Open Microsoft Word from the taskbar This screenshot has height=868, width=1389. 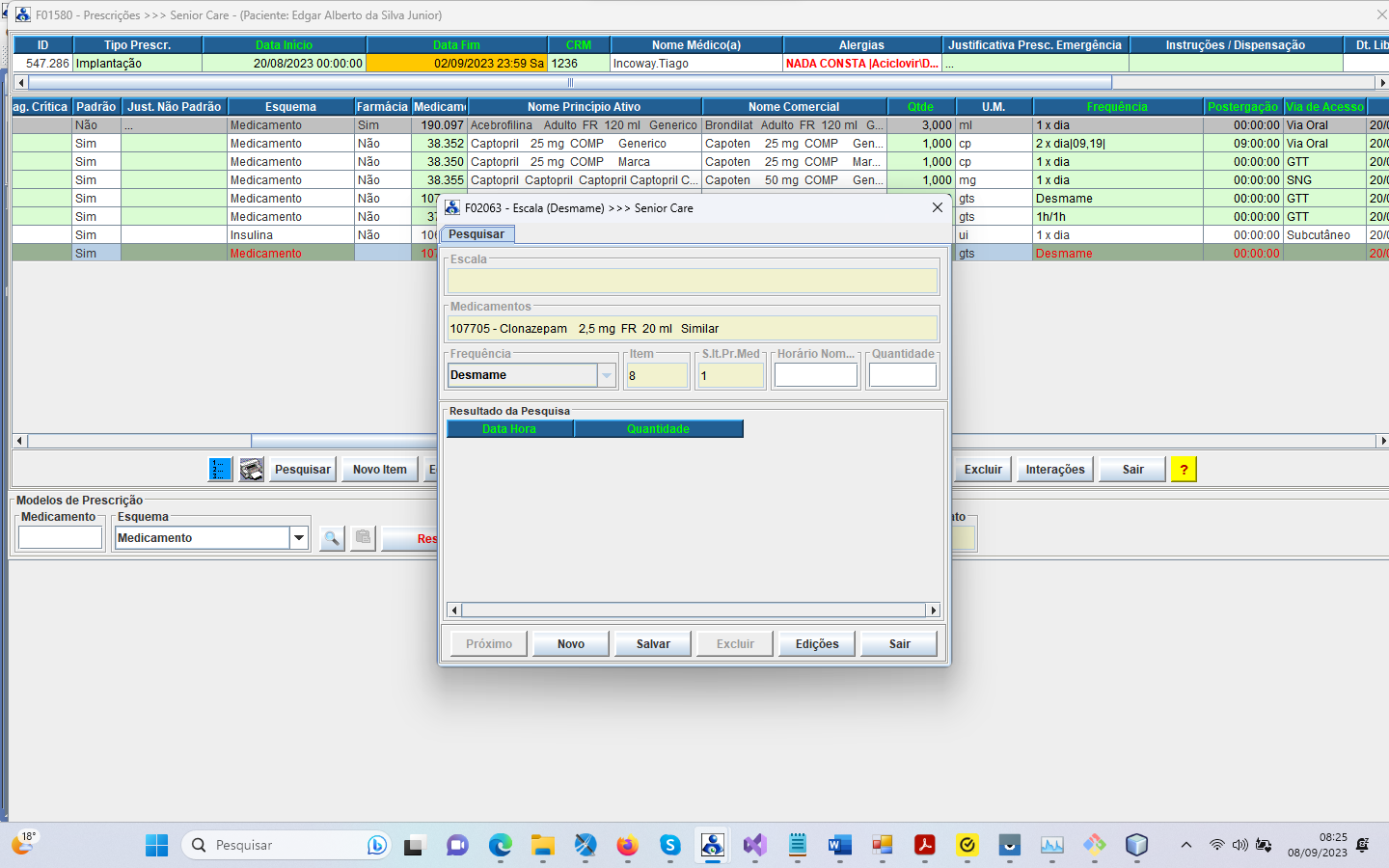839,846
